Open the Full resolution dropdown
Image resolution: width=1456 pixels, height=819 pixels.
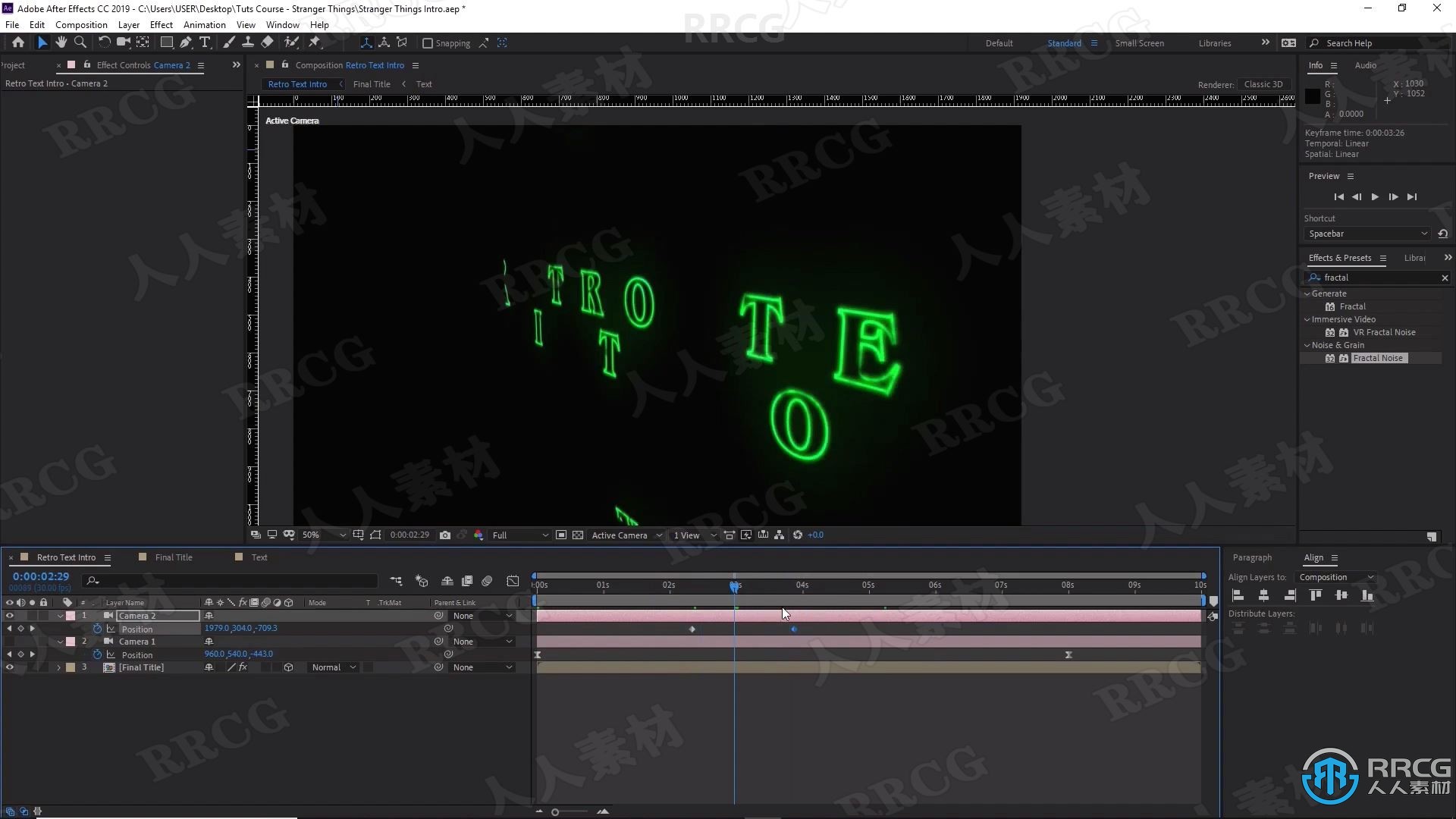click(515, 534)
